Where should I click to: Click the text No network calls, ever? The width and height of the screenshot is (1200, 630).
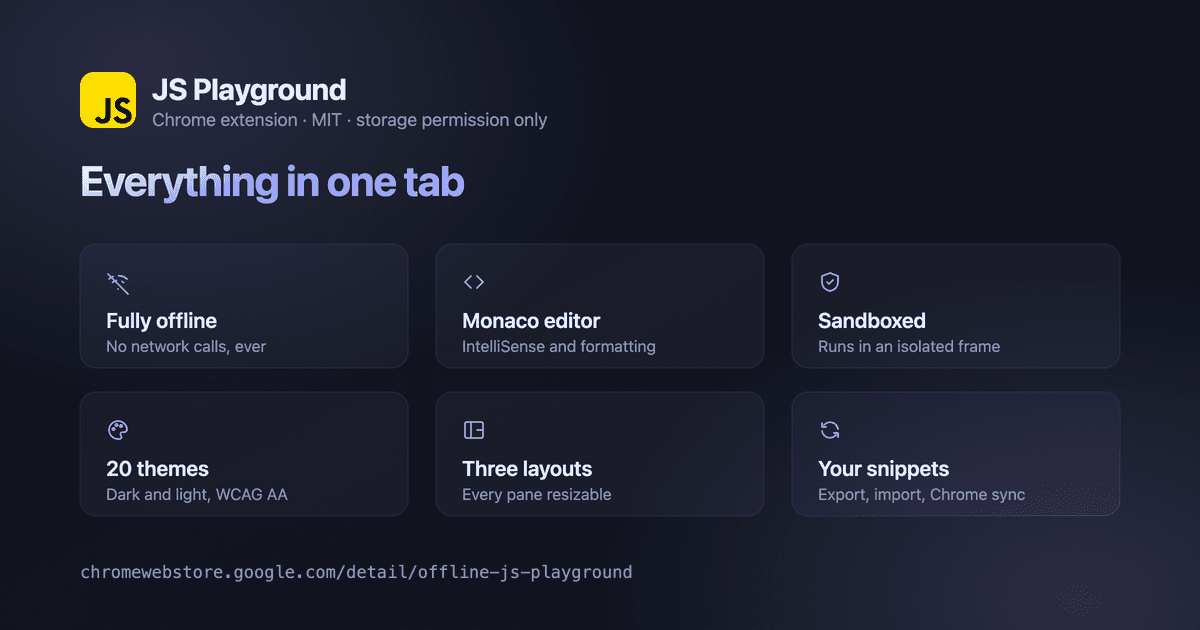coord(186,347)
